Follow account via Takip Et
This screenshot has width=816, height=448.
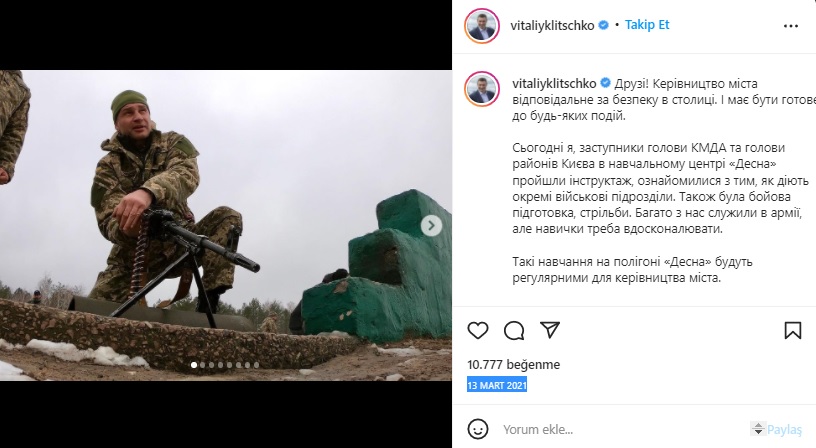pos(647,25)
